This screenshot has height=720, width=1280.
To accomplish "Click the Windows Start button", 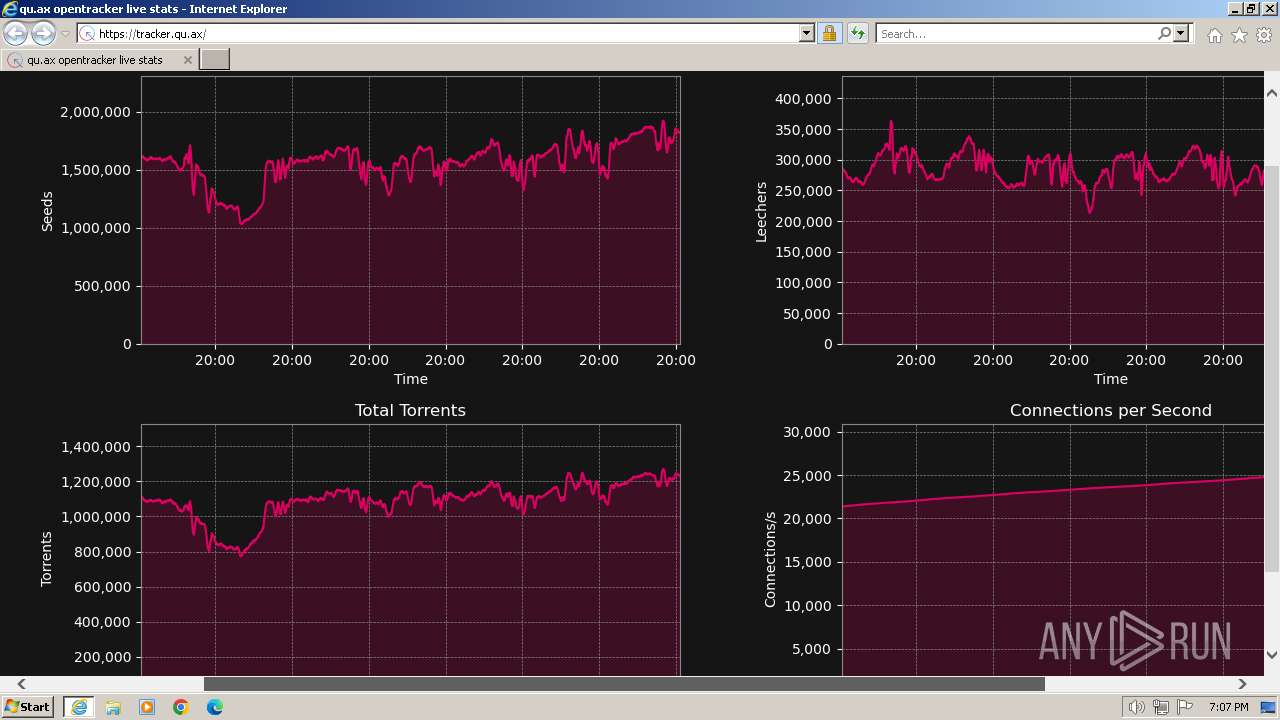I will point(28,706).
